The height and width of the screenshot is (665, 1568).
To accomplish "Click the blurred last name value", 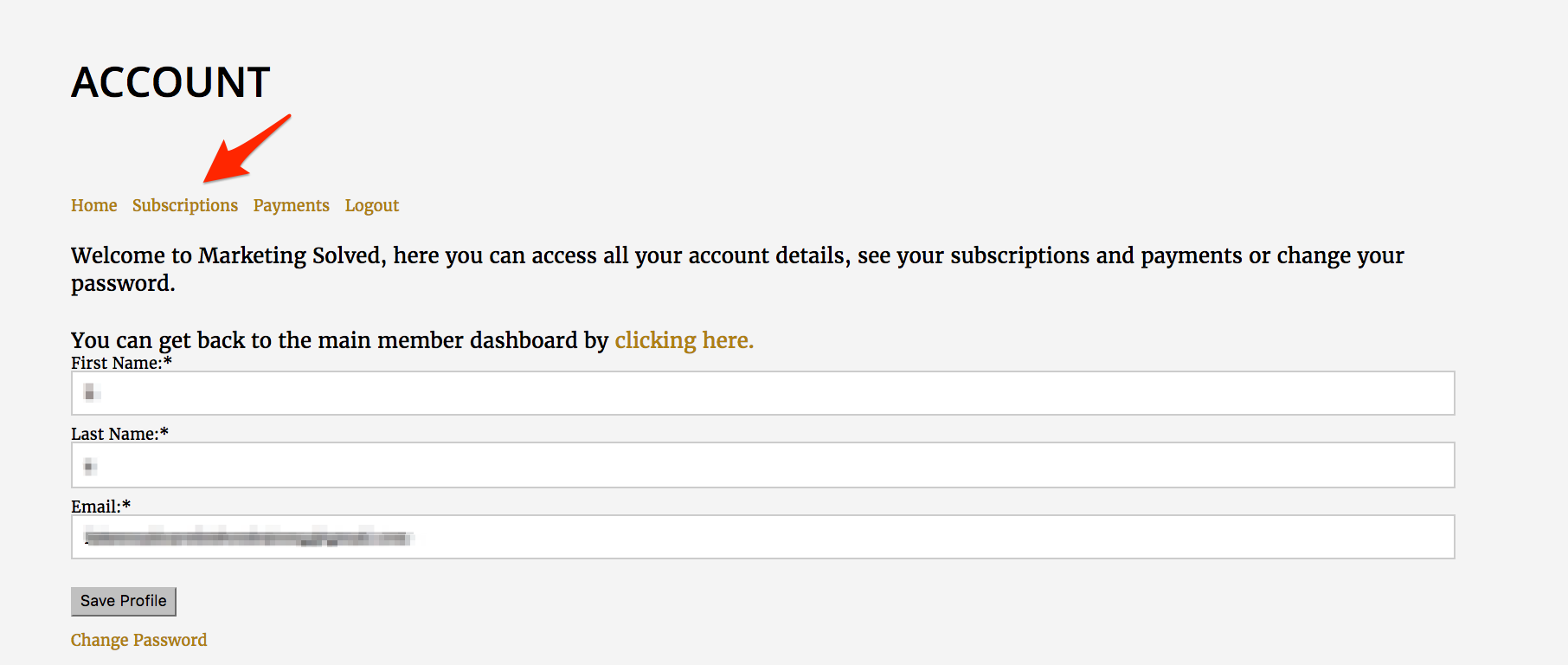I will coord(90,467).
